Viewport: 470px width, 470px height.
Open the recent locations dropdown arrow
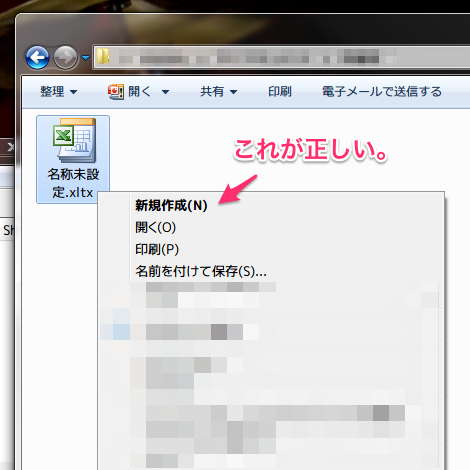pyautogui.click(x=85, y=58)
